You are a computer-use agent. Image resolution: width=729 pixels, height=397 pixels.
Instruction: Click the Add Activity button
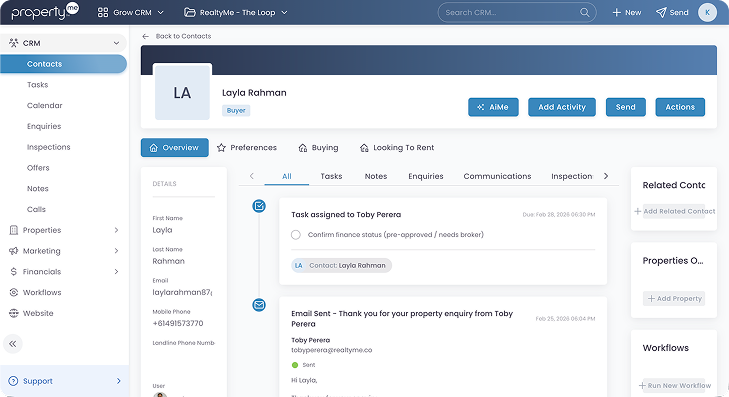tap(562, 107)
